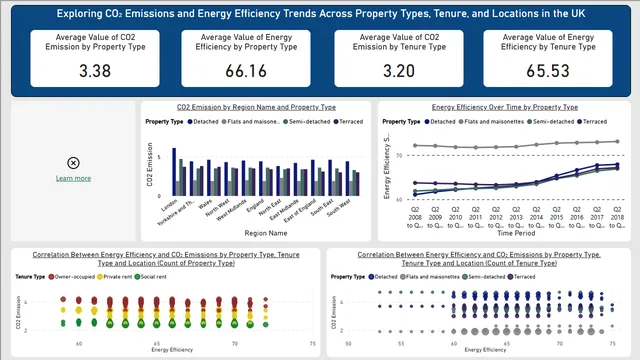This screenshot has width=640, height=360.
Task: Select Flats line point at Q2 2008
Action: pyautogui.click(x=415, y=145)
